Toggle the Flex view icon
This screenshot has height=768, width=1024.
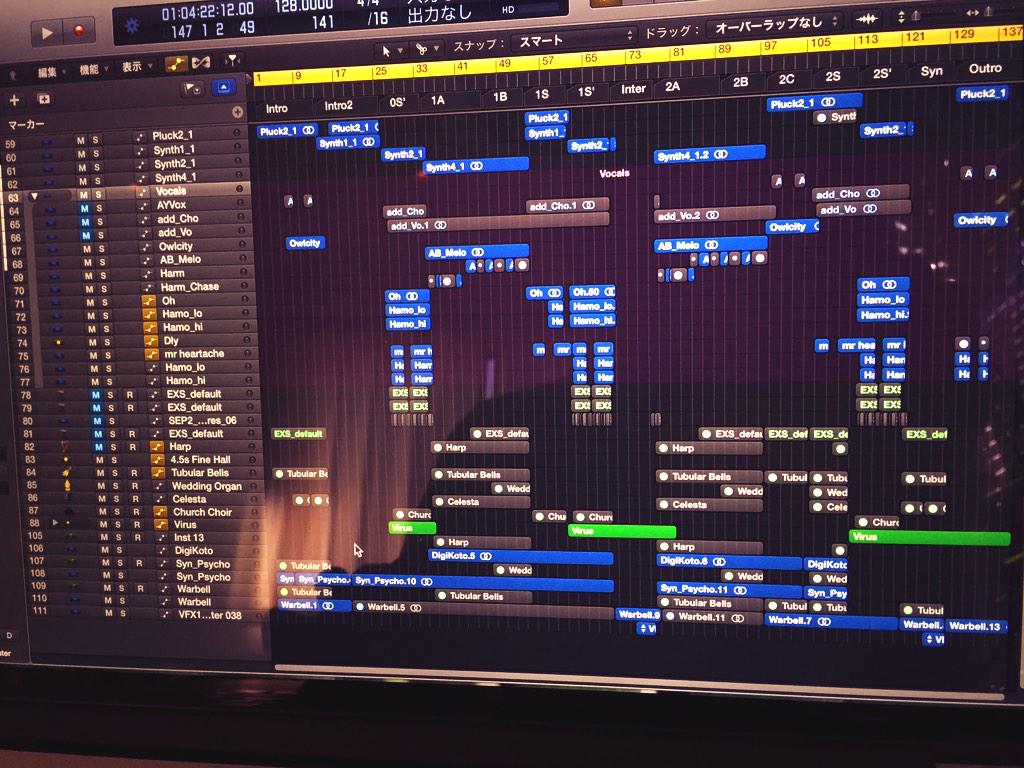click(201, 62)
